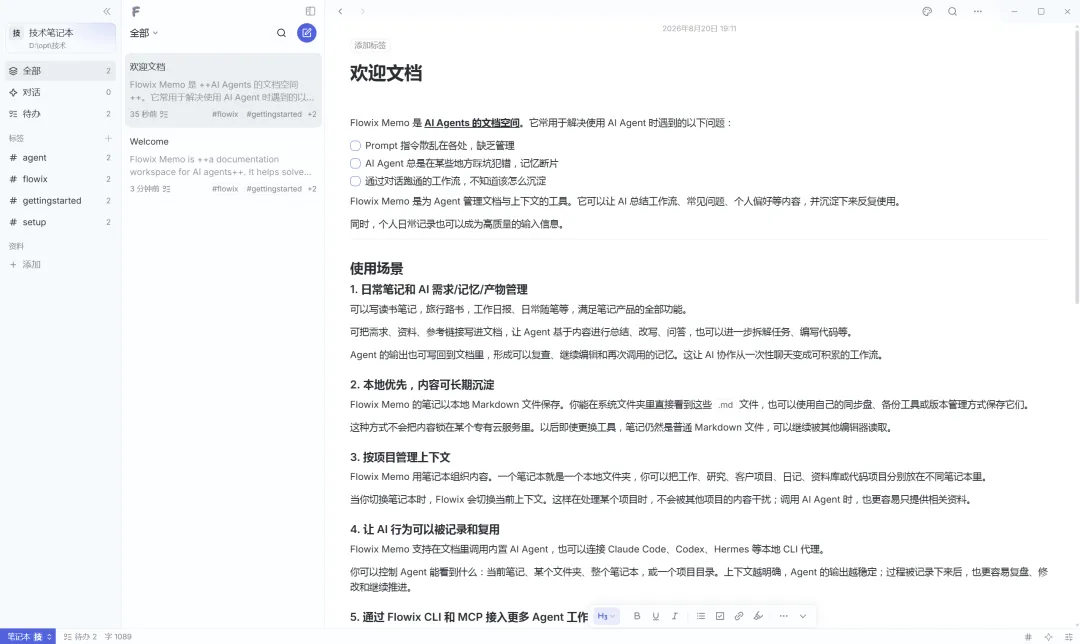Search notes with the list magnifier icon
1080x644 pixels.
tap(281, 32)
